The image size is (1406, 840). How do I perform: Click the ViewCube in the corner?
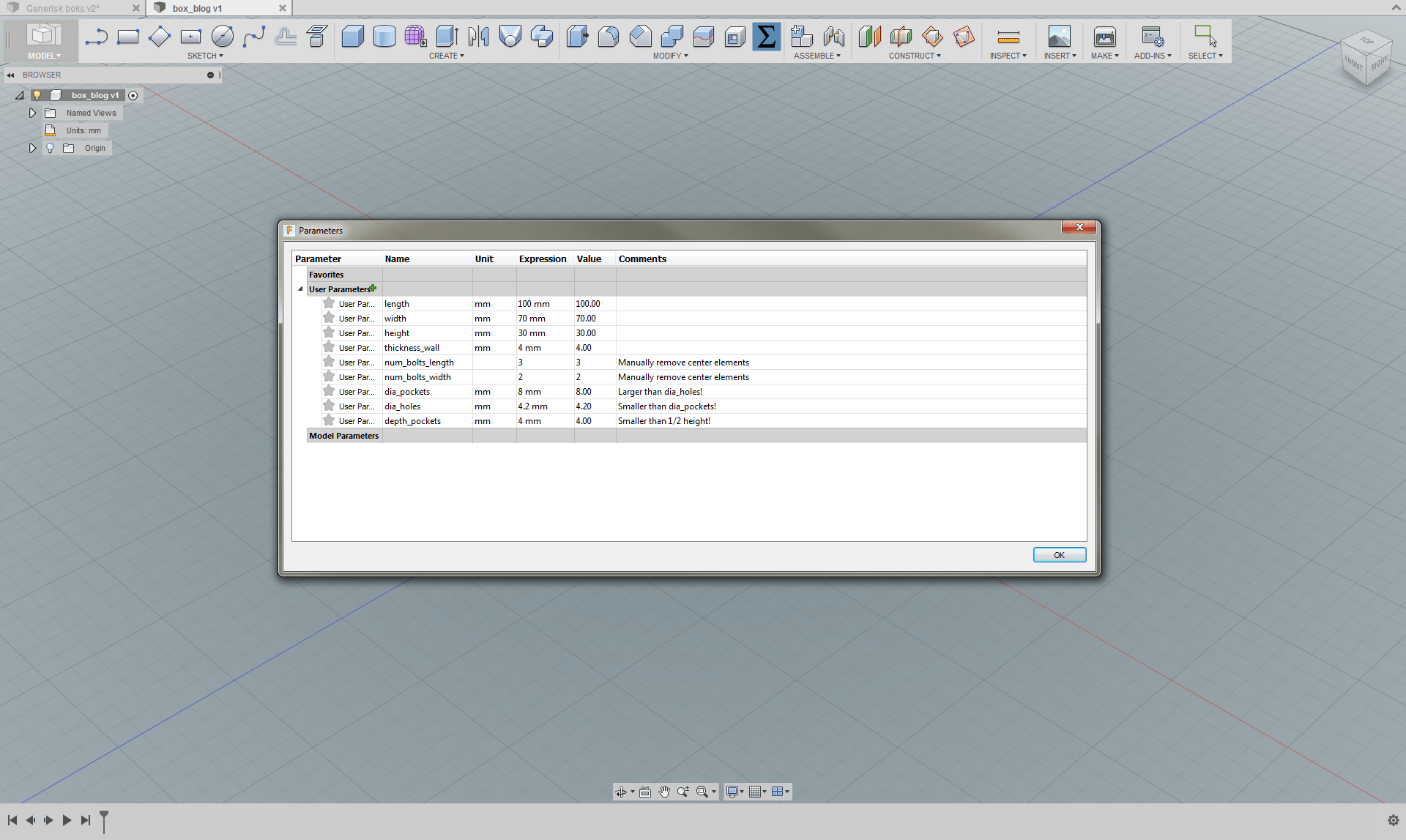click(x=1366, y=59)
